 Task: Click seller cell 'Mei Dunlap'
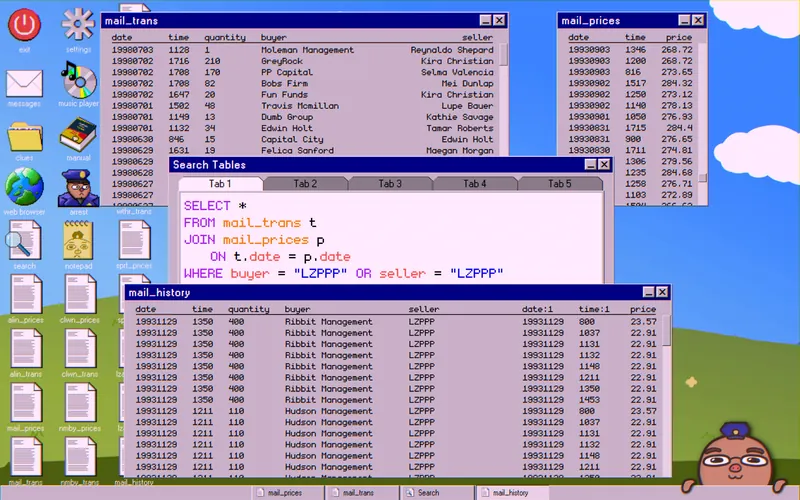tap(467, 84)
